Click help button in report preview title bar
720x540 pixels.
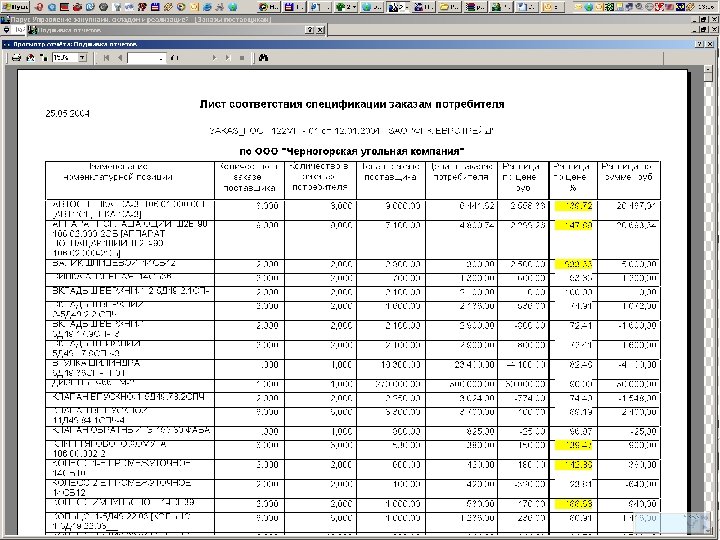(x=700, y=44)
